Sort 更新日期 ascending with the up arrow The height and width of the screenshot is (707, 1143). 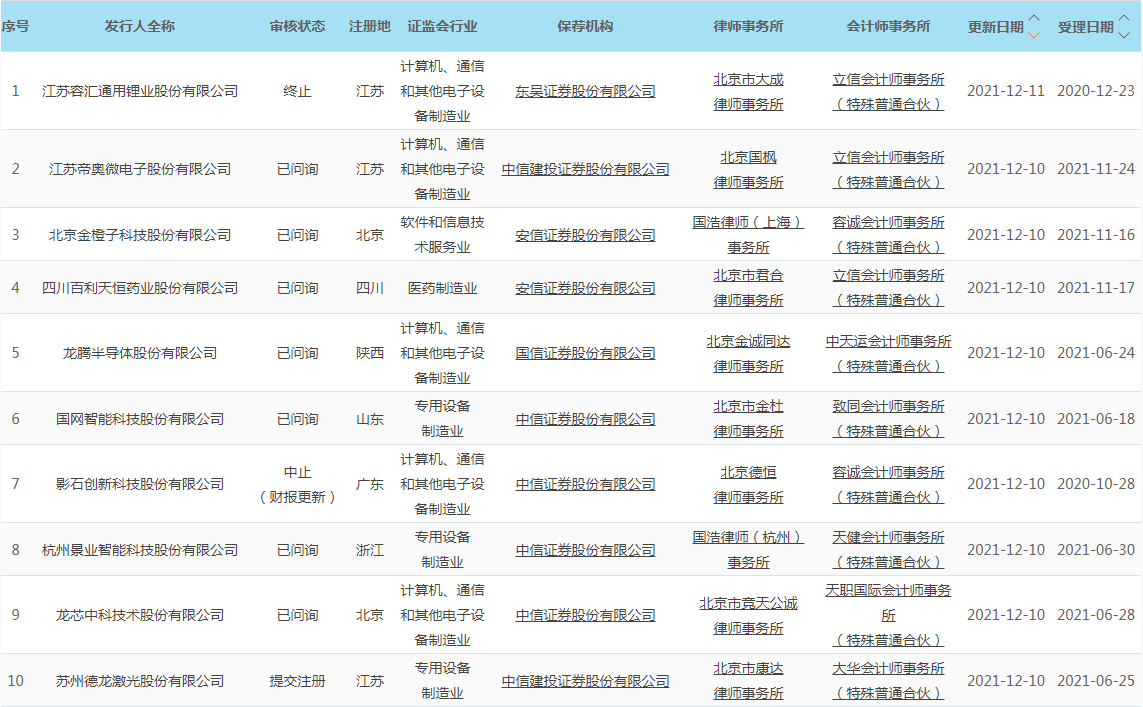pos(1034,18)
